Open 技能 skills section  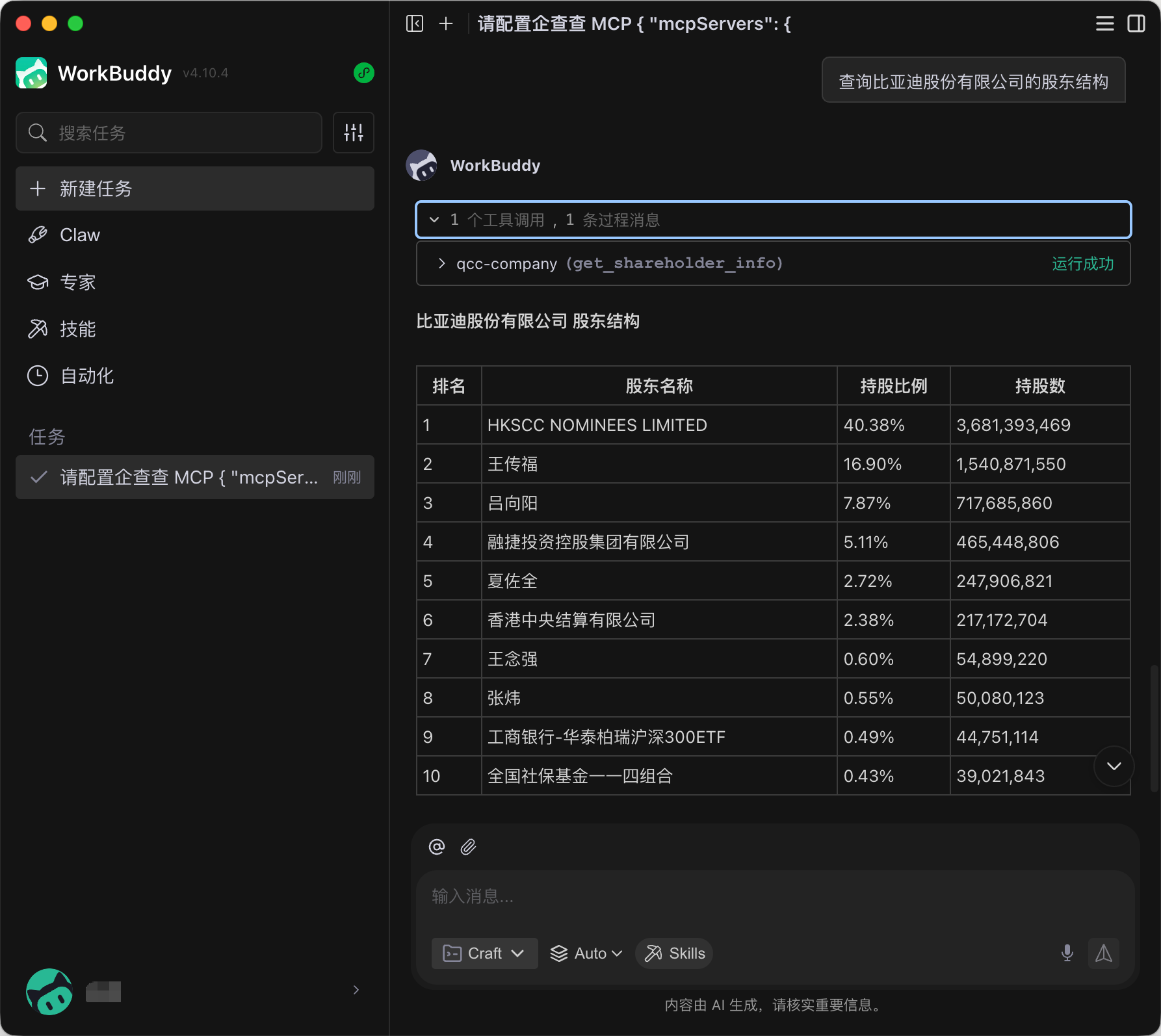(x=195, y=329)
